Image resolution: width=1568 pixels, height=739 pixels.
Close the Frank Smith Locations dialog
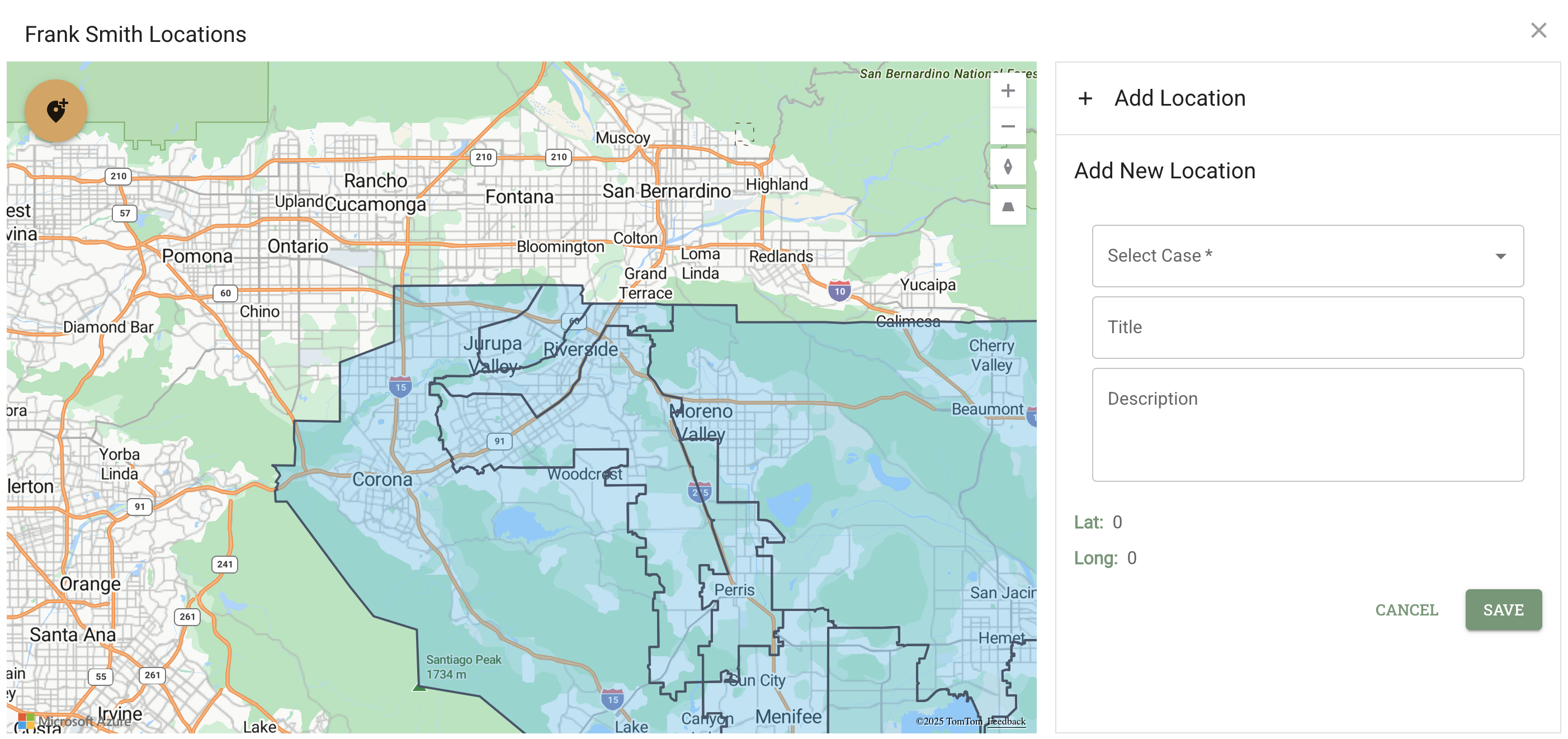tap(1538, 30)
